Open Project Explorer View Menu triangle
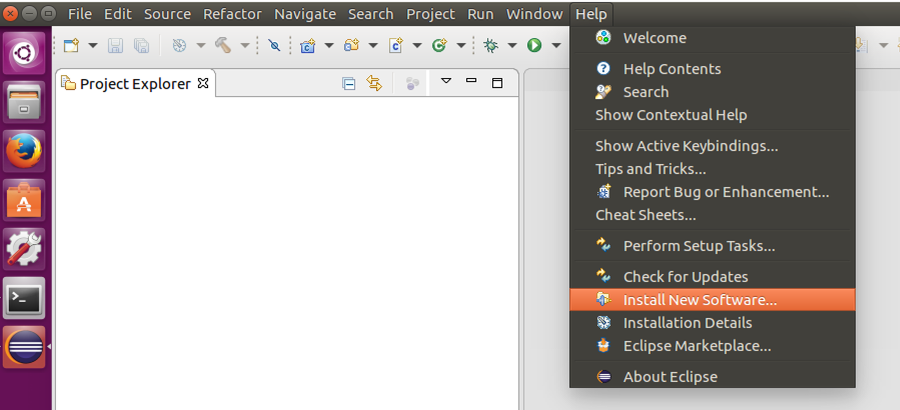Image resolution: width=900 pixels, height=410 pixels. click(x=446, y=81)
